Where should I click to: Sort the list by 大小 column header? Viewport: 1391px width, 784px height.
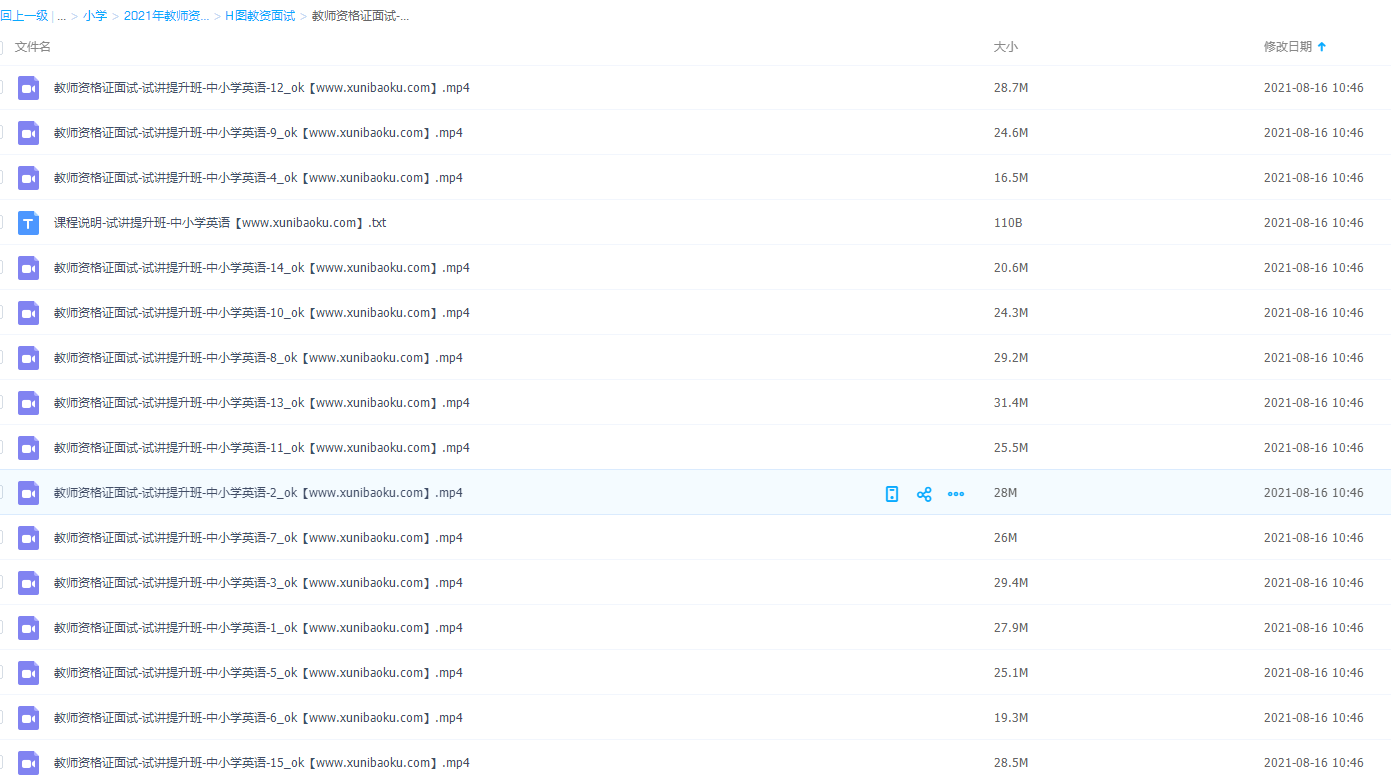pyautogui.click(x=1005, y=47)
